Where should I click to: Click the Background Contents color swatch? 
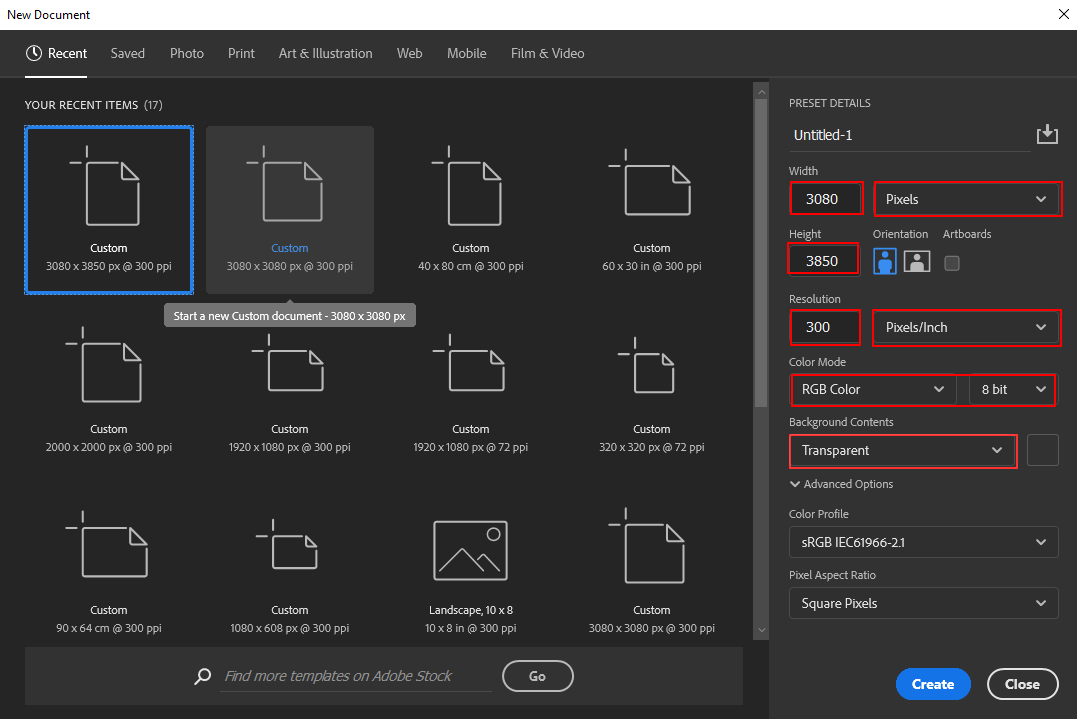click(1042, 450)
